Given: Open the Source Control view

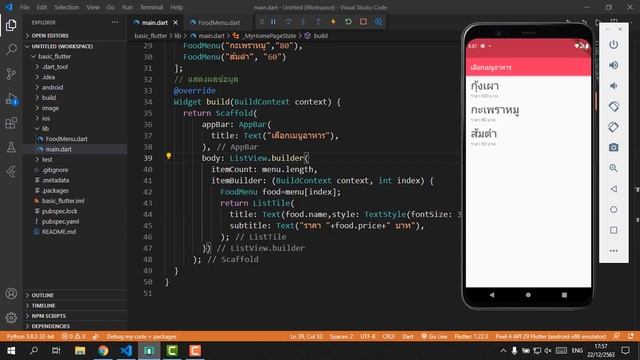Looking at the screenshot, I should 11,73.
